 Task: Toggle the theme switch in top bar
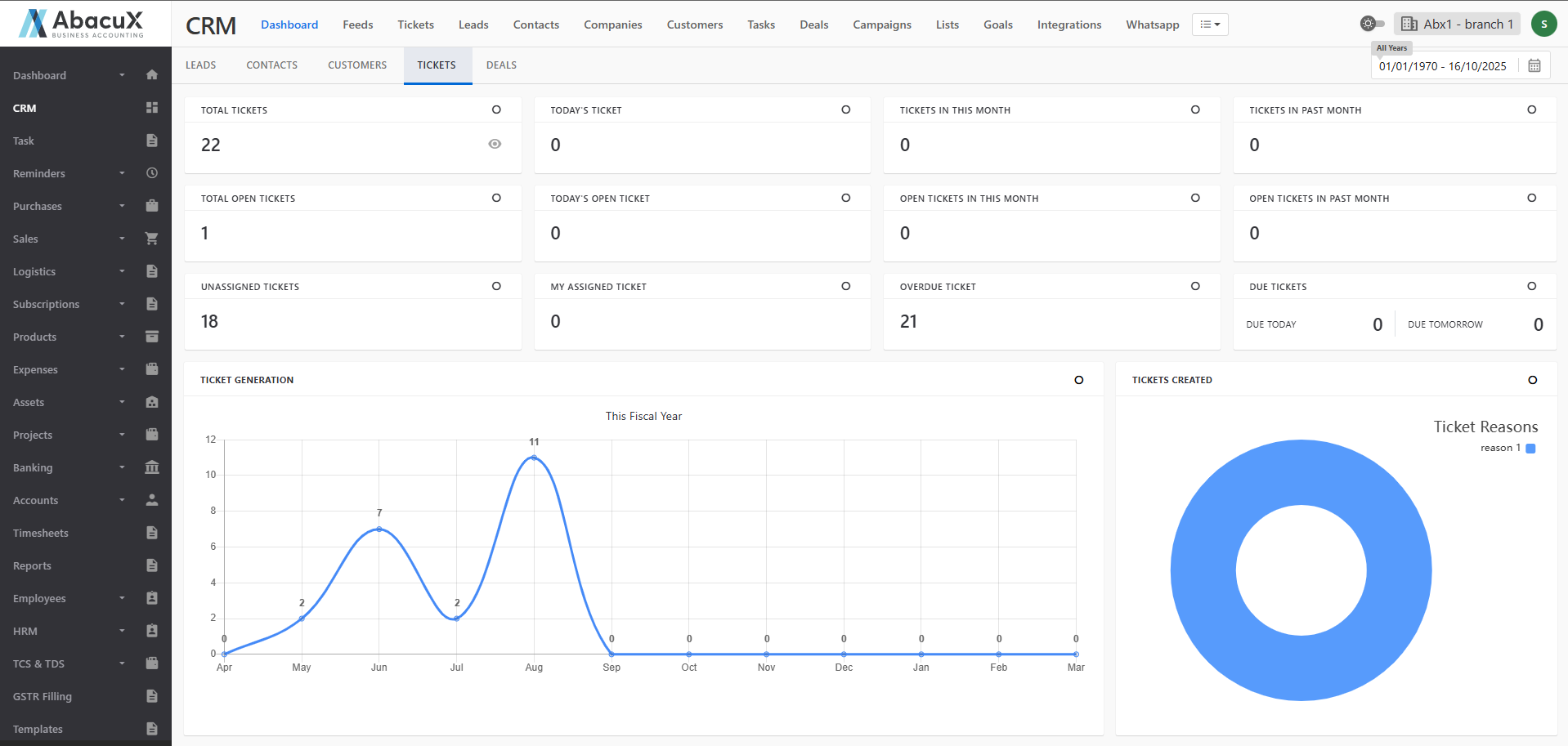click(x=1372, y=24)
